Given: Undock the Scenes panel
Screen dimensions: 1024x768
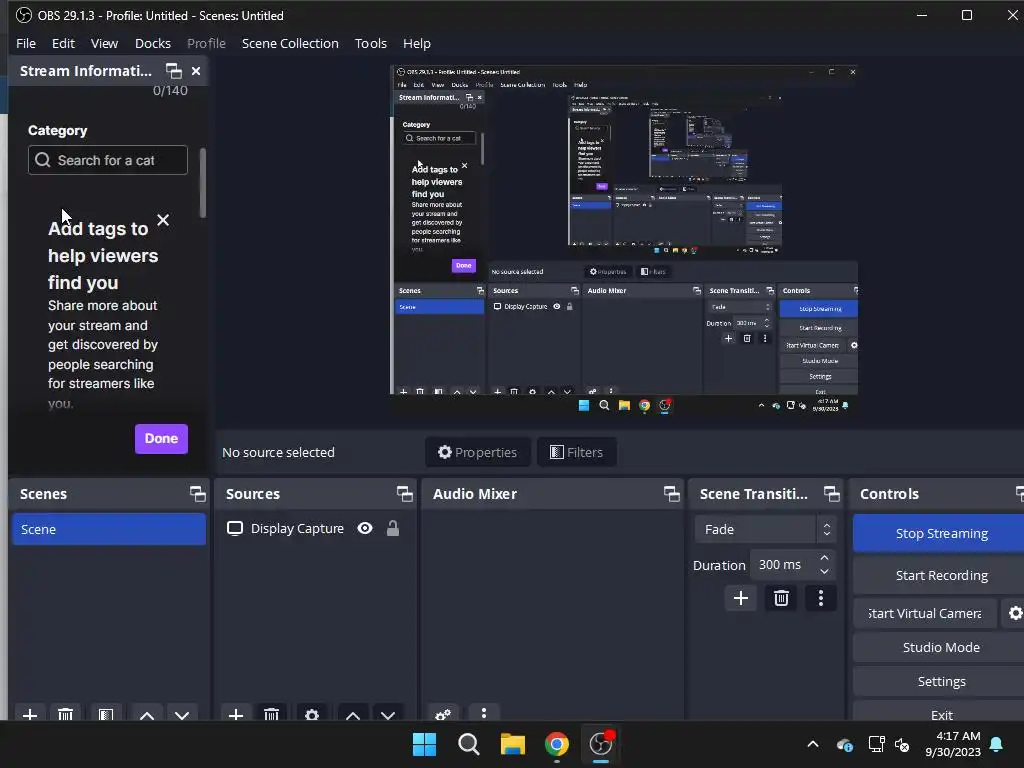Looking at the screenshot, I should [197, 494].
